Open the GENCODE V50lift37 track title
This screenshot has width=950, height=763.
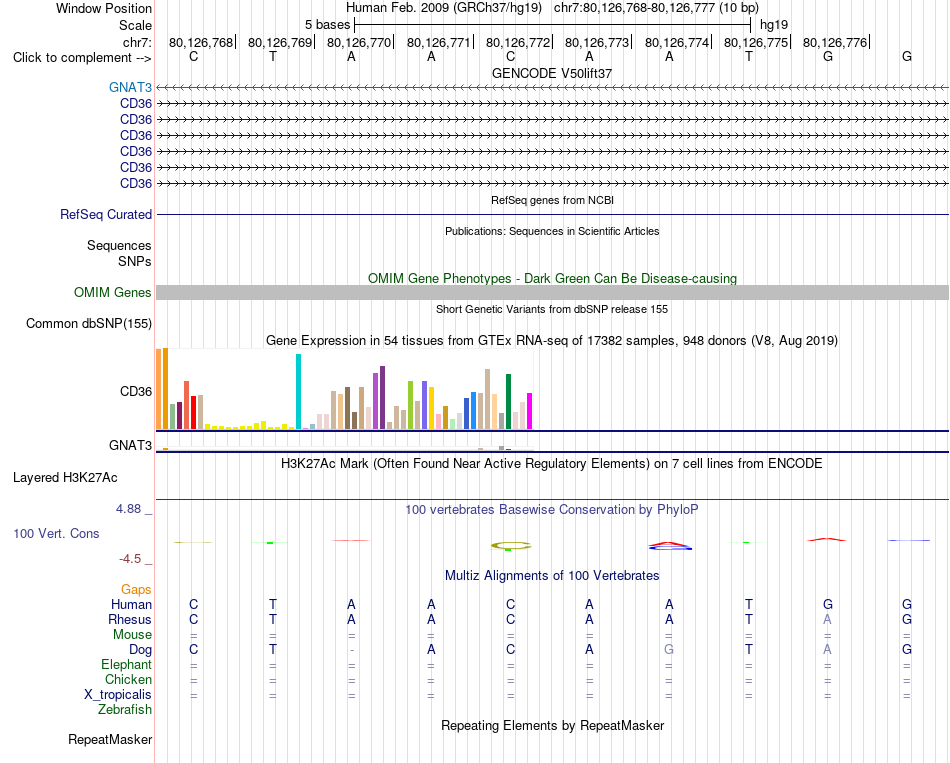552,73
